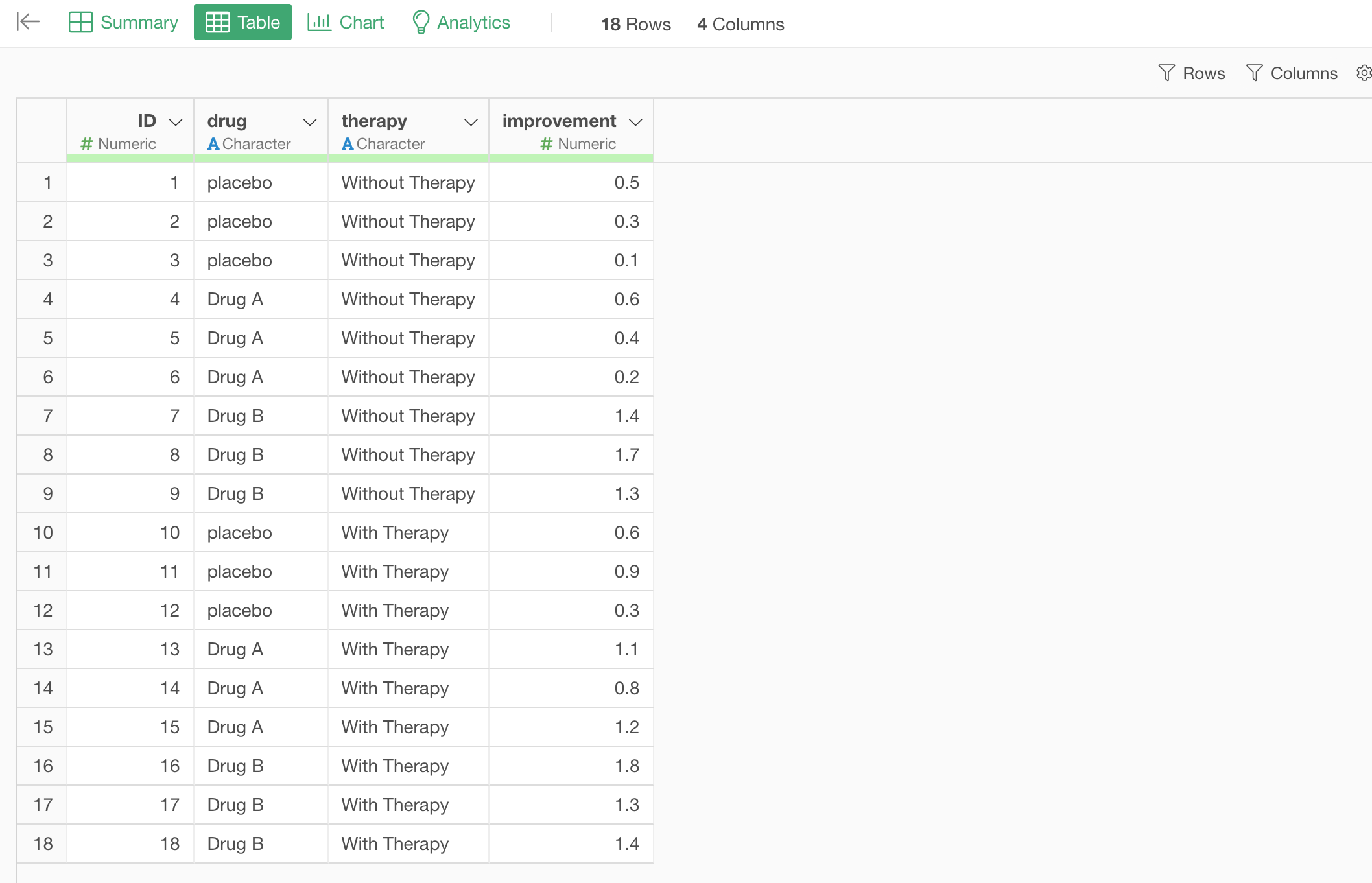This screenshot has height=883, width=1372.
Task: Click the improvement column header name
Action: click(x=559, y=121)
